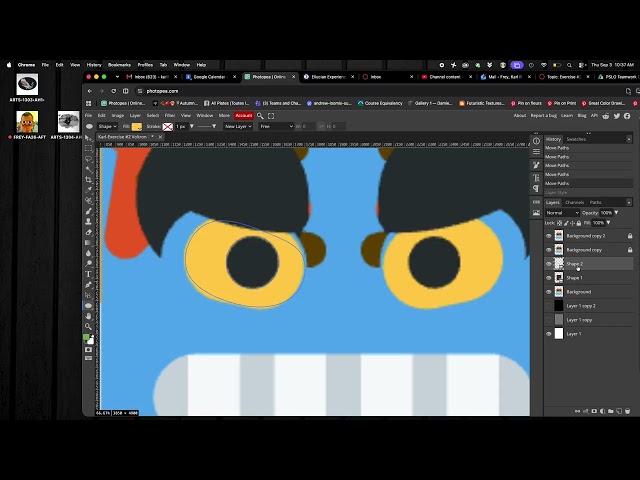
Task: Select the Ellipse shape tool
Action: point(88,305)
